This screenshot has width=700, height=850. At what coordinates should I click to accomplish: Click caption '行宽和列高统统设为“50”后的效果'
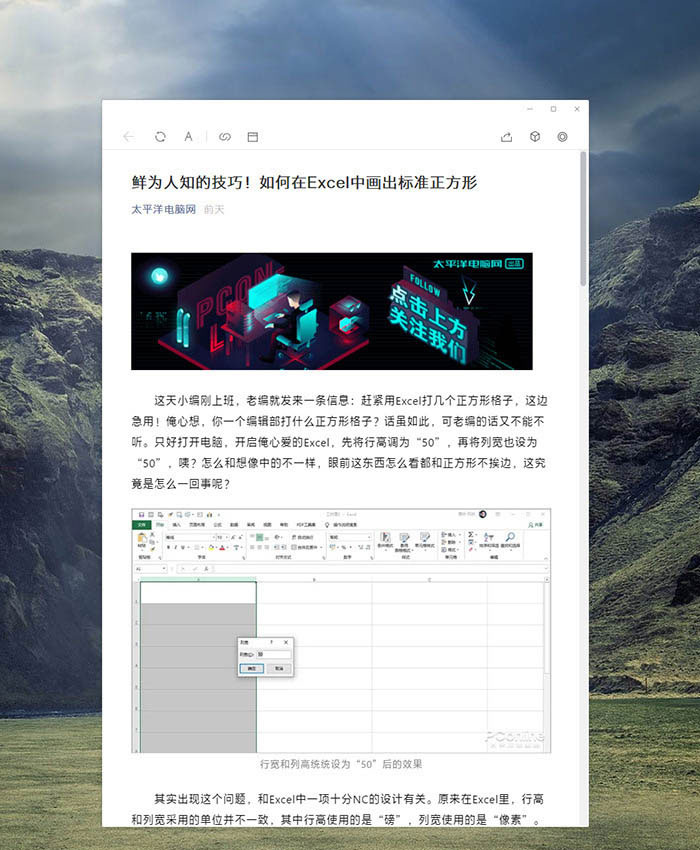[341, 764]
